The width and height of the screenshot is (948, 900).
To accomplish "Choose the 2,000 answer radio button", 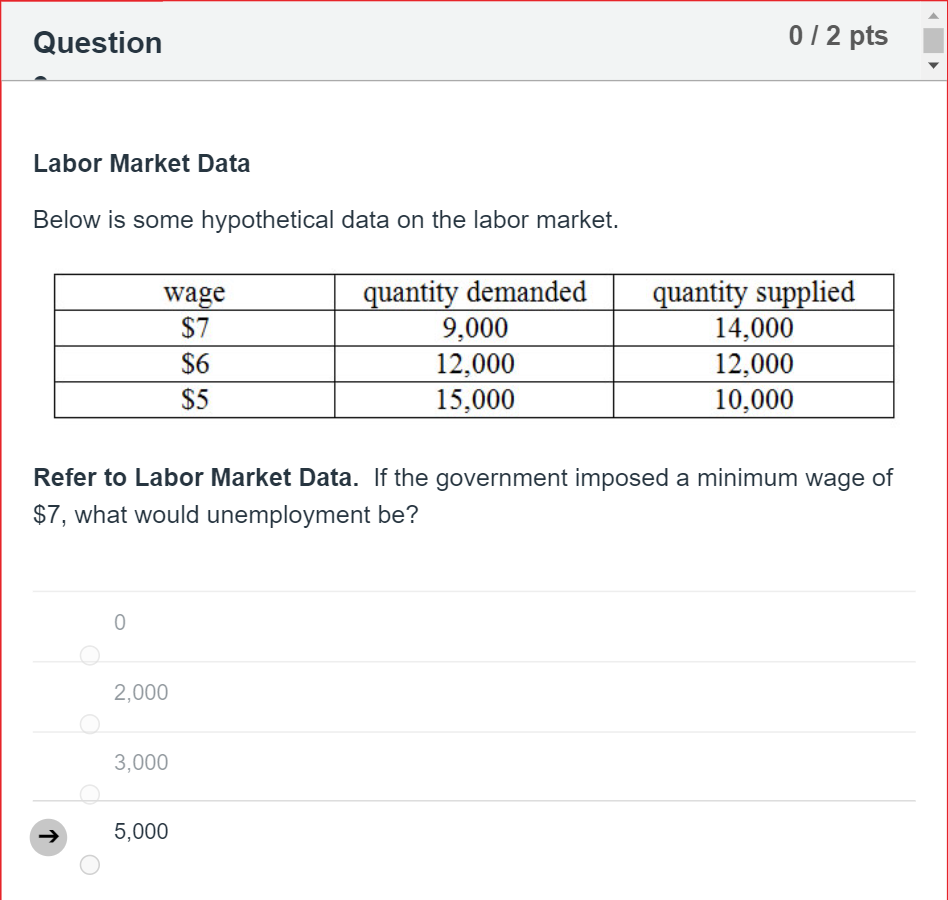I will pos(90,723).
